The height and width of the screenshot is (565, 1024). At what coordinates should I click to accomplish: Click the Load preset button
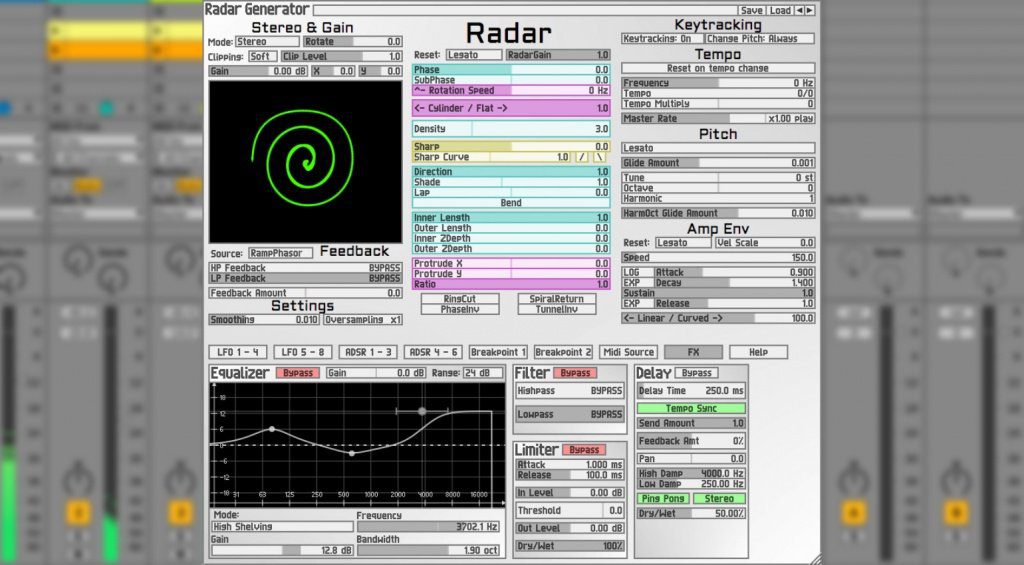(x=780, y=10)
